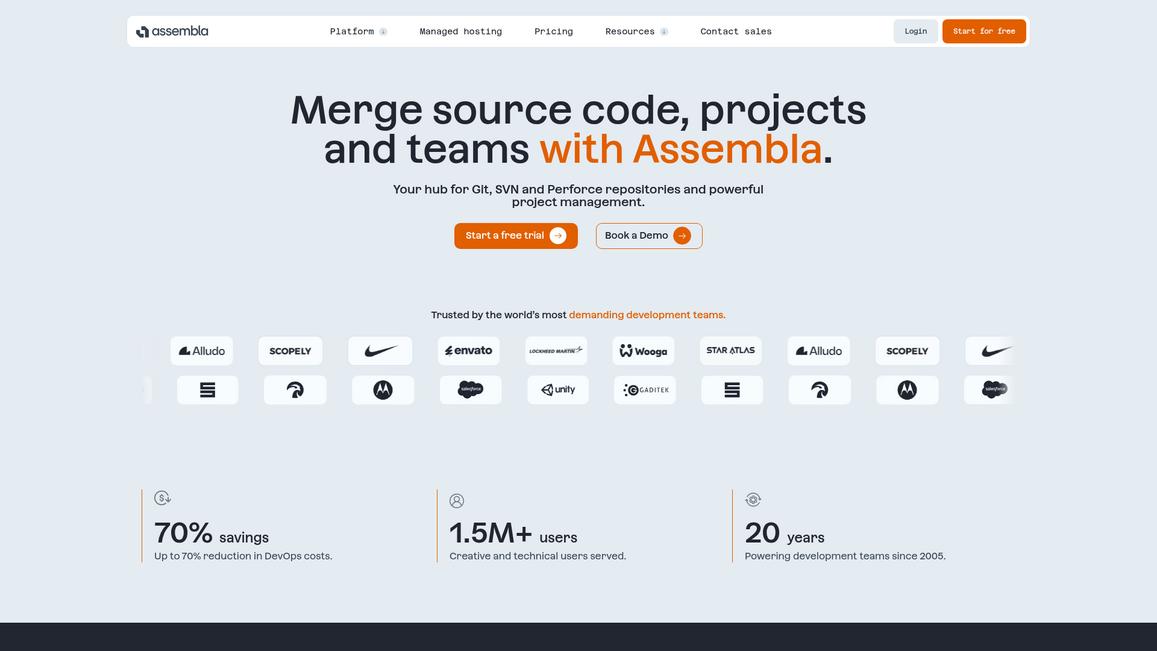Click the "1.5M+ users" statistic
The width and height of the screenshot is (1157, 651).
[x=514, y=533]
